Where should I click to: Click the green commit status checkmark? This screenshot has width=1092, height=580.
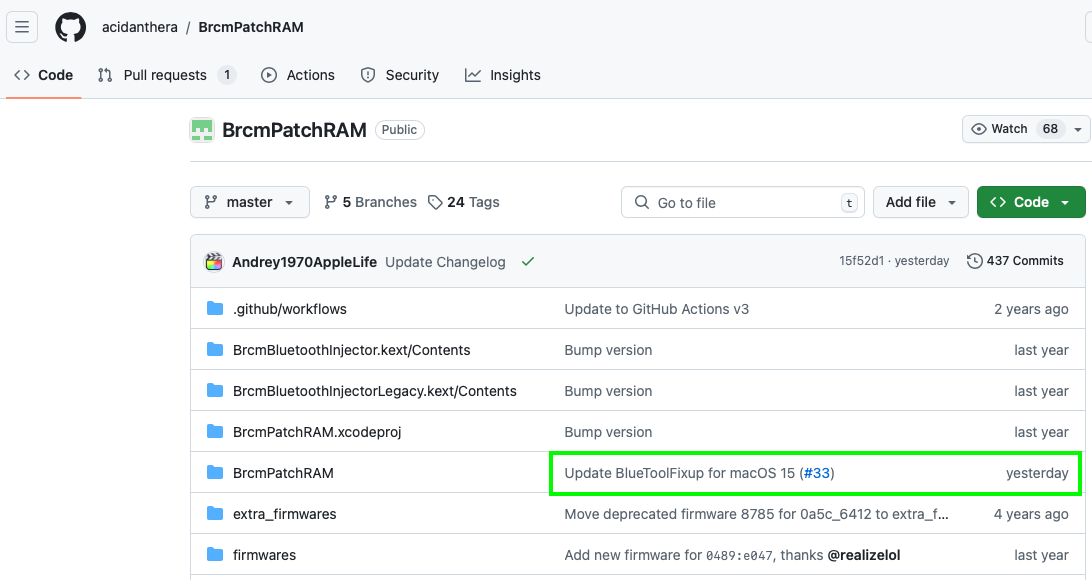pos(528,262)
